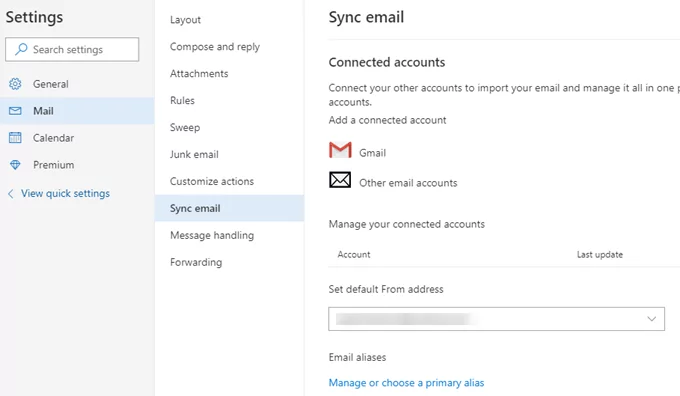The height and width of the screenshot is (396, 680).
Task: Click the magnifier icon in Search settings
Action: (x=21, y=49)
